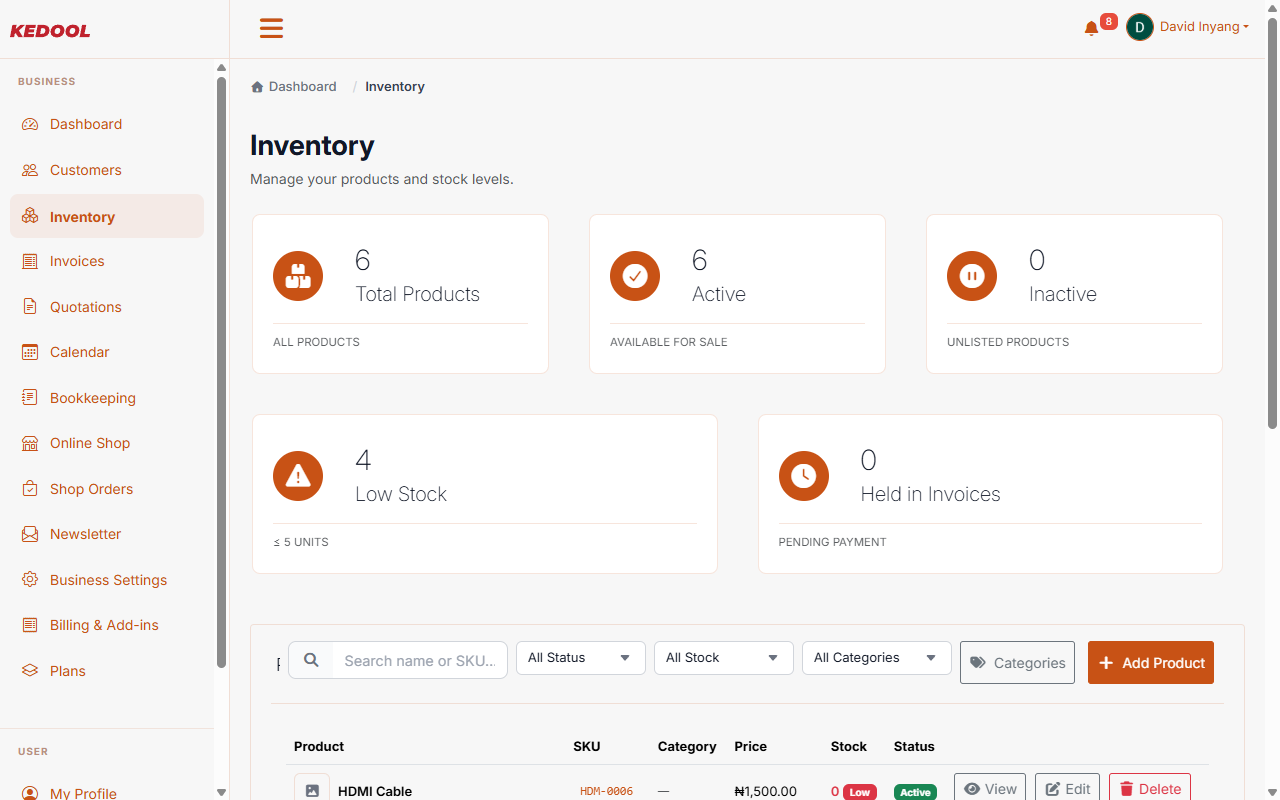Click the Low Stock warning triangle icon
The width and height of the screenshot is (1280, 800).
pos(298,476)
